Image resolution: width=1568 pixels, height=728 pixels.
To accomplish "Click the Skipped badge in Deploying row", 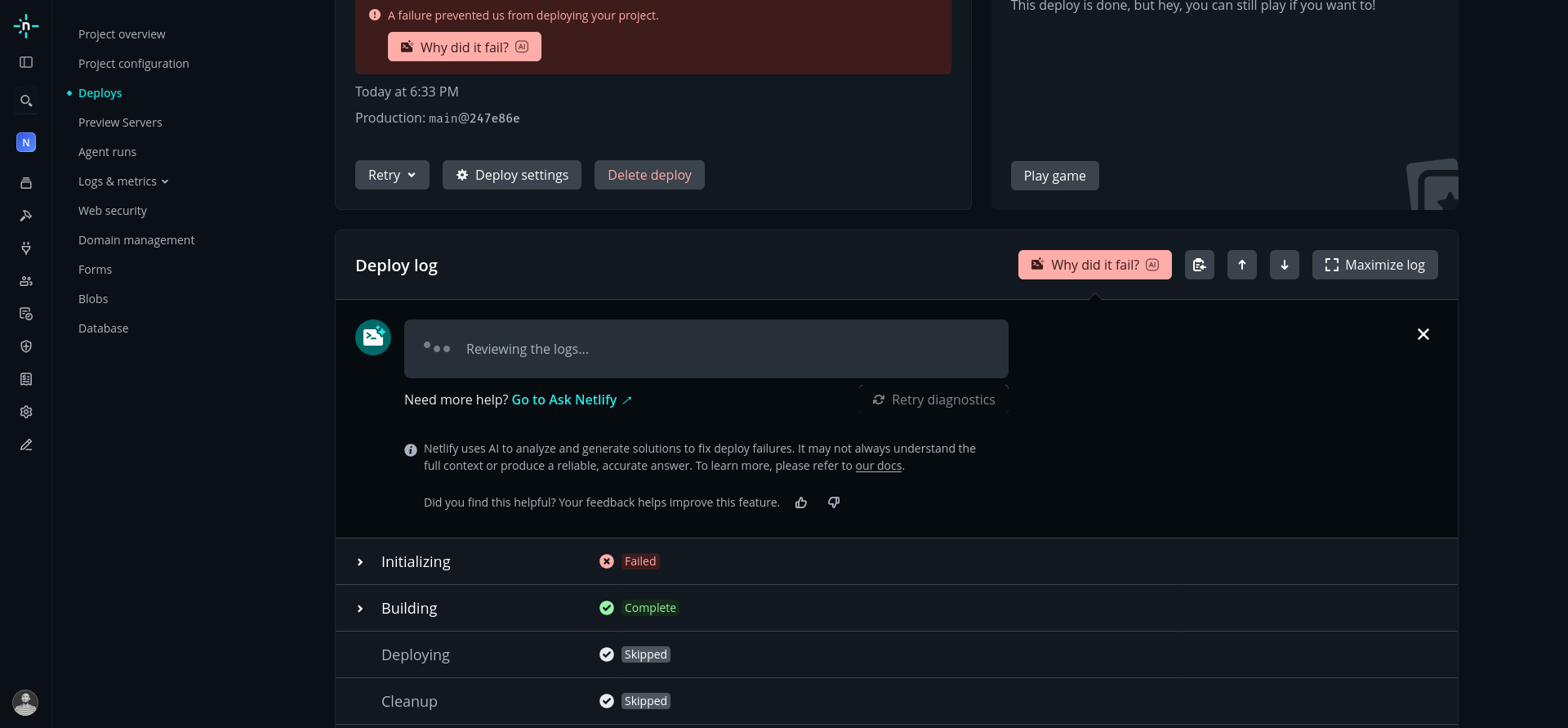I will click(646, 654).
